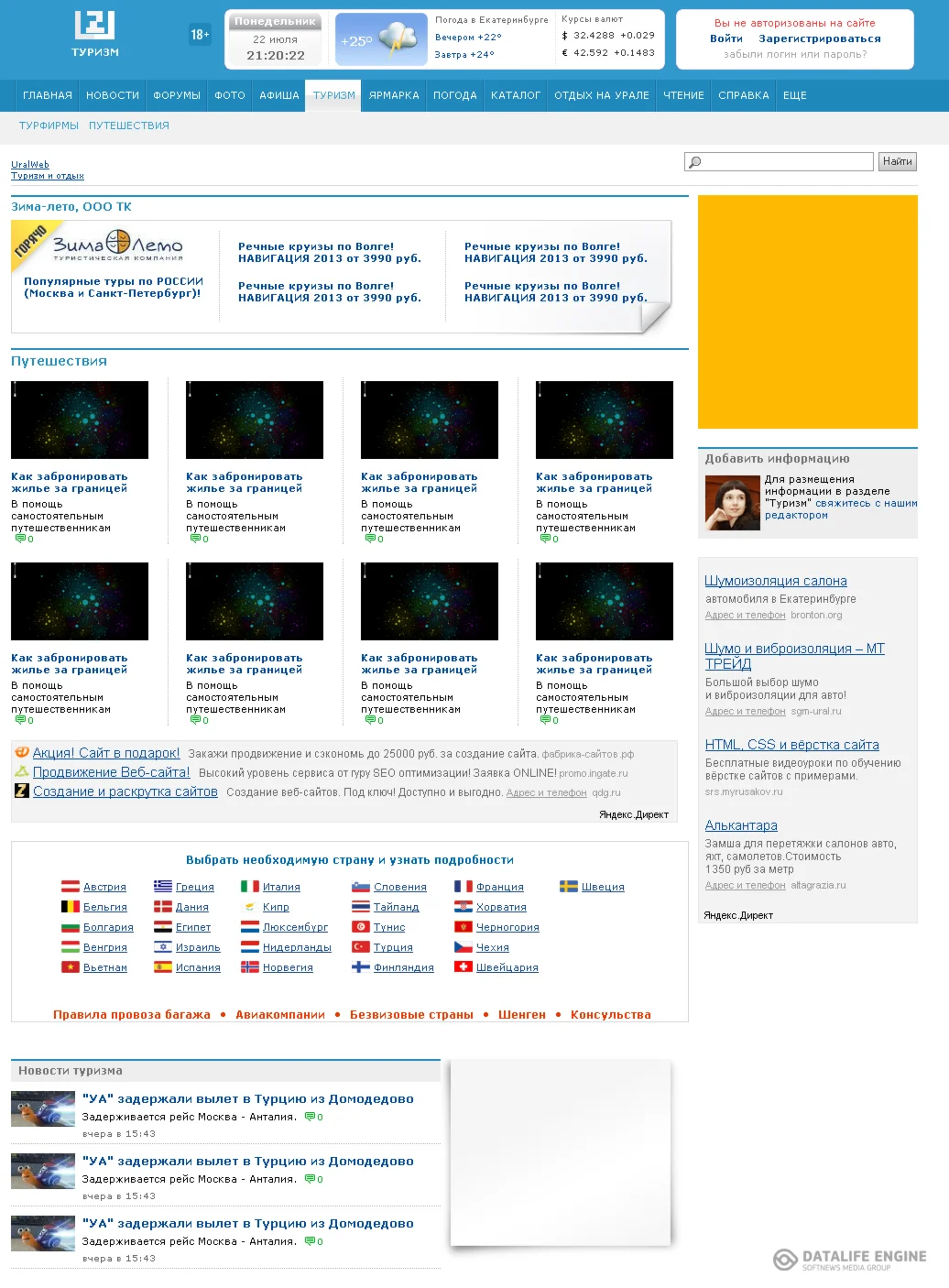Select the Турция flag icon

pos(361,947)
